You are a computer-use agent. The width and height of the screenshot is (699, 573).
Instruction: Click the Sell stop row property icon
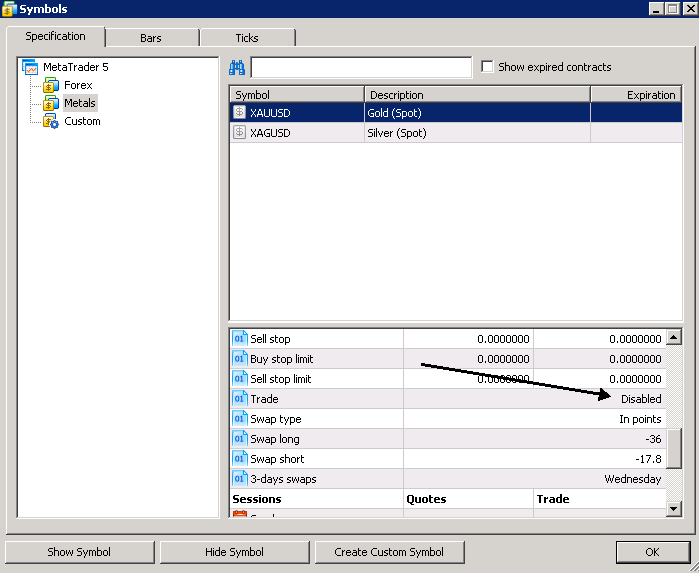(239, 339)
